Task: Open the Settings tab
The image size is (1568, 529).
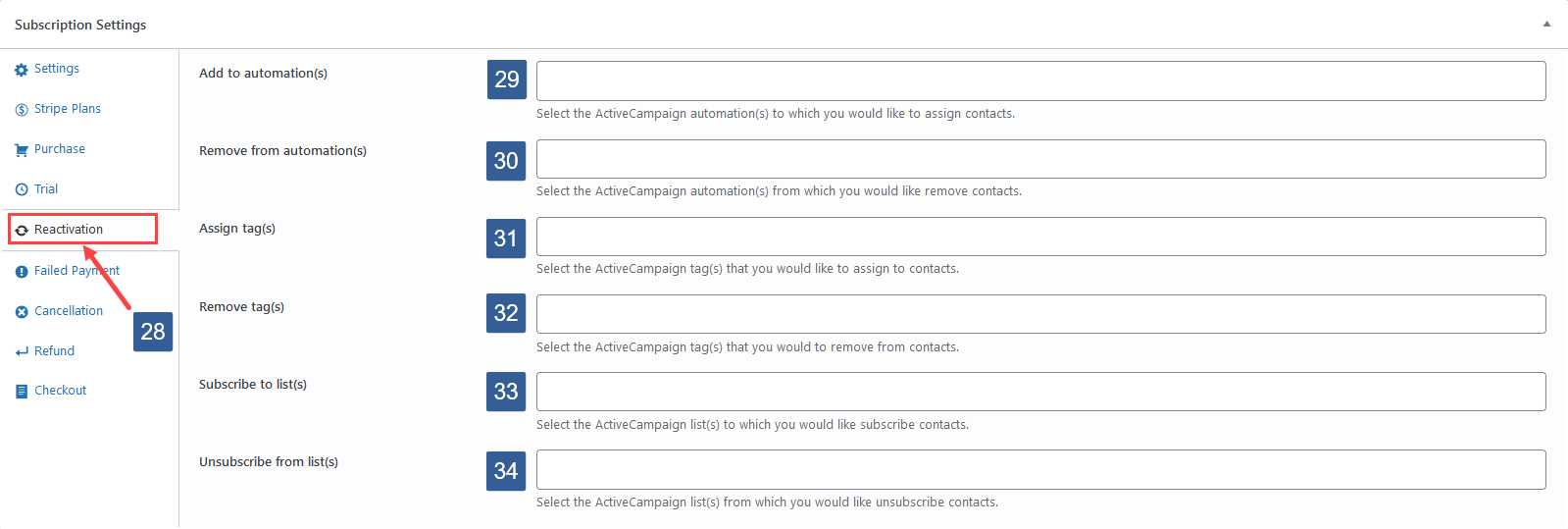Action: pos(56,69)
